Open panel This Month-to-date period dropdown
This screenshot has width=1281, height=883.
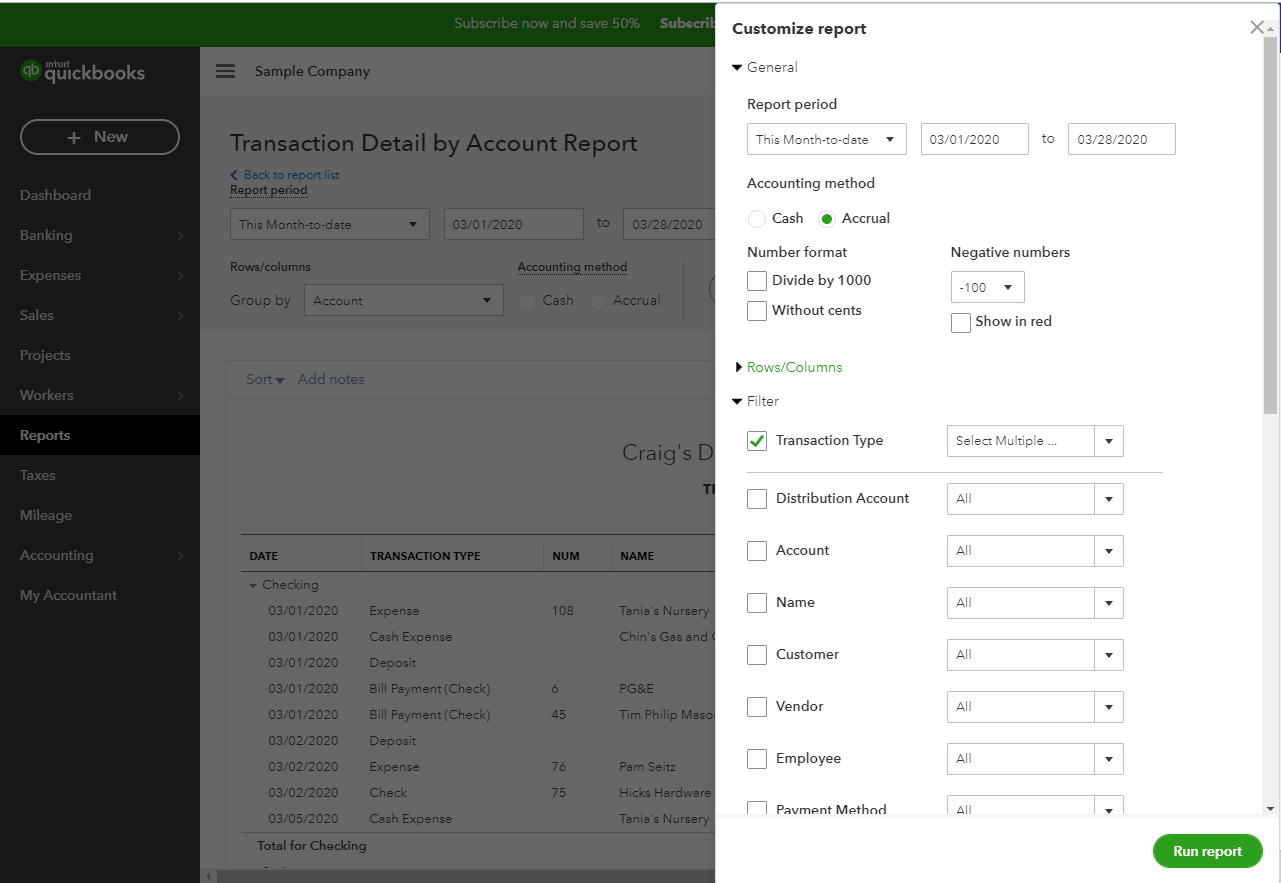827,139
